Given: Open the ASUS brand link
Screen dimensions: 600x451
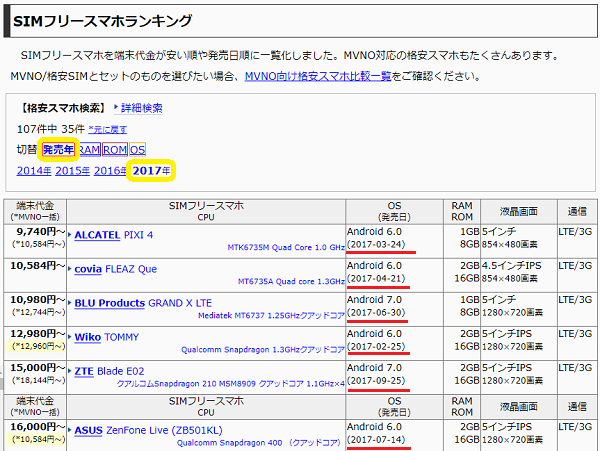Looking at the screenshot, I should [x=88, y=430].
